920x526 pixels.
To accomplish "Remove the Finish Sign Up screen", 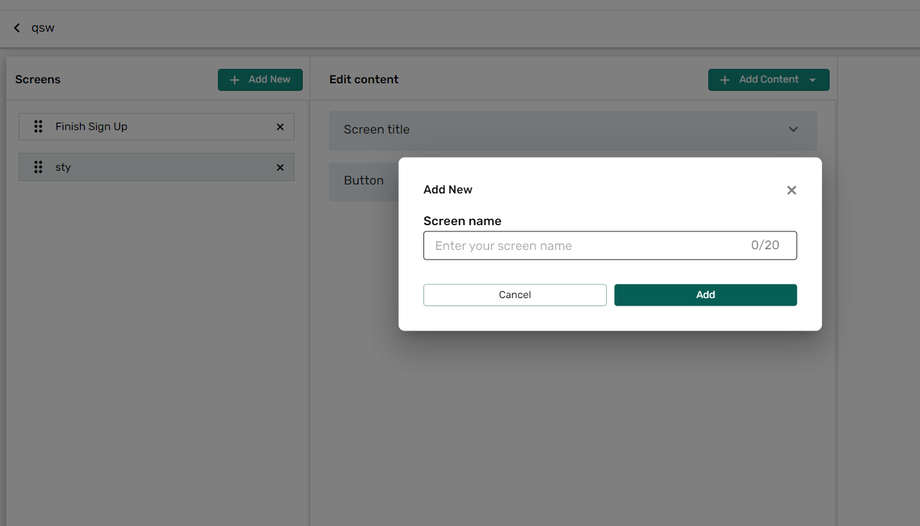I will click(280, 127).
